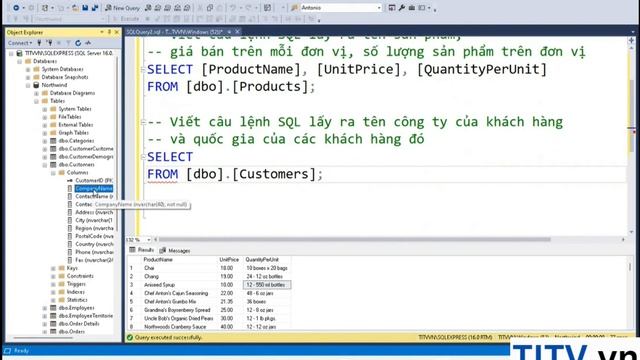Click the 'Query executed successfully.' status message
The height and width of the screenshot is (360, 640).
click(x=168, y=338)
